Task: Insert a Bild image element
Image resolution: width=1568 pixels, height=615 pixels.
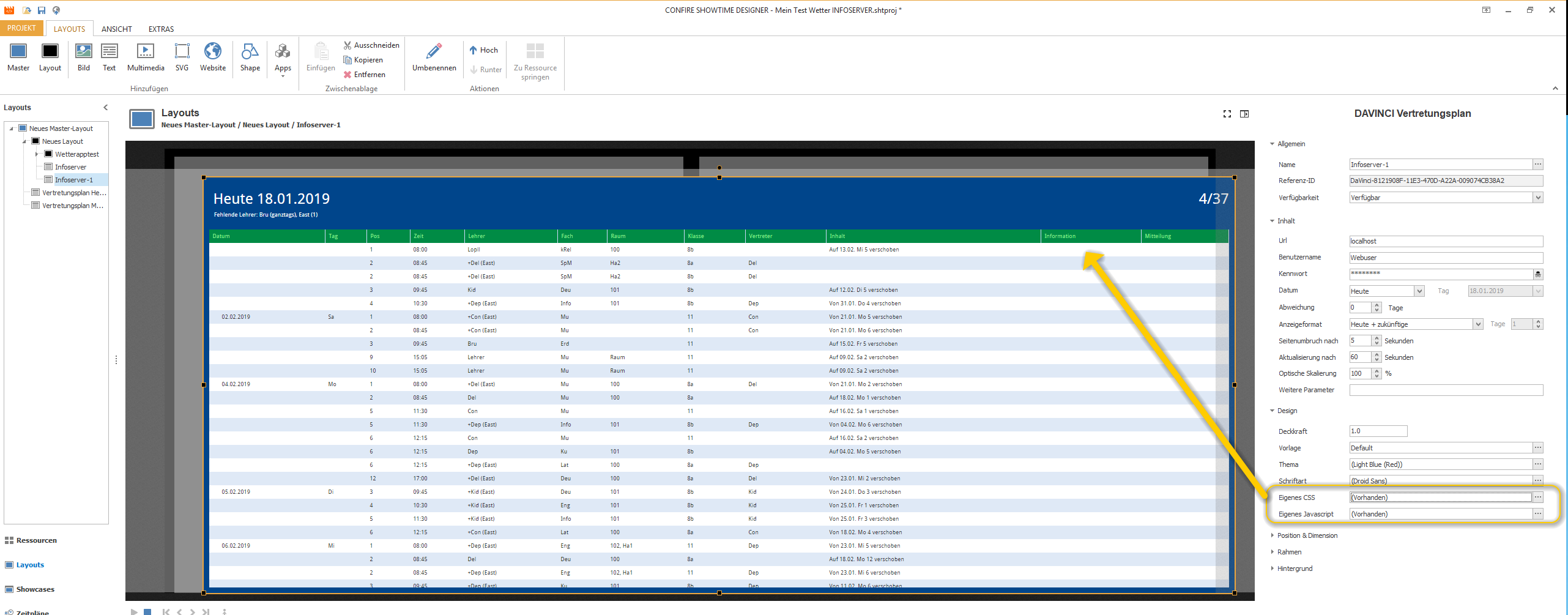Action: pyautogui.click(x=84, y=58)
